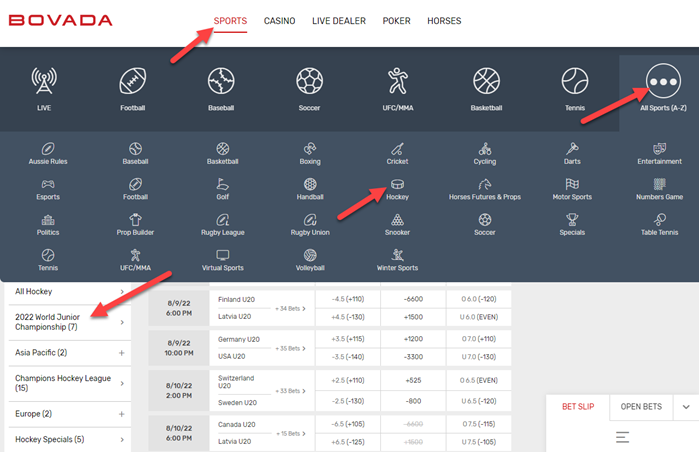Switch to the OPEN BETS tab
The height and width of the screenshot is (452, 699).
pyautogui.click(x=641, y=407)
